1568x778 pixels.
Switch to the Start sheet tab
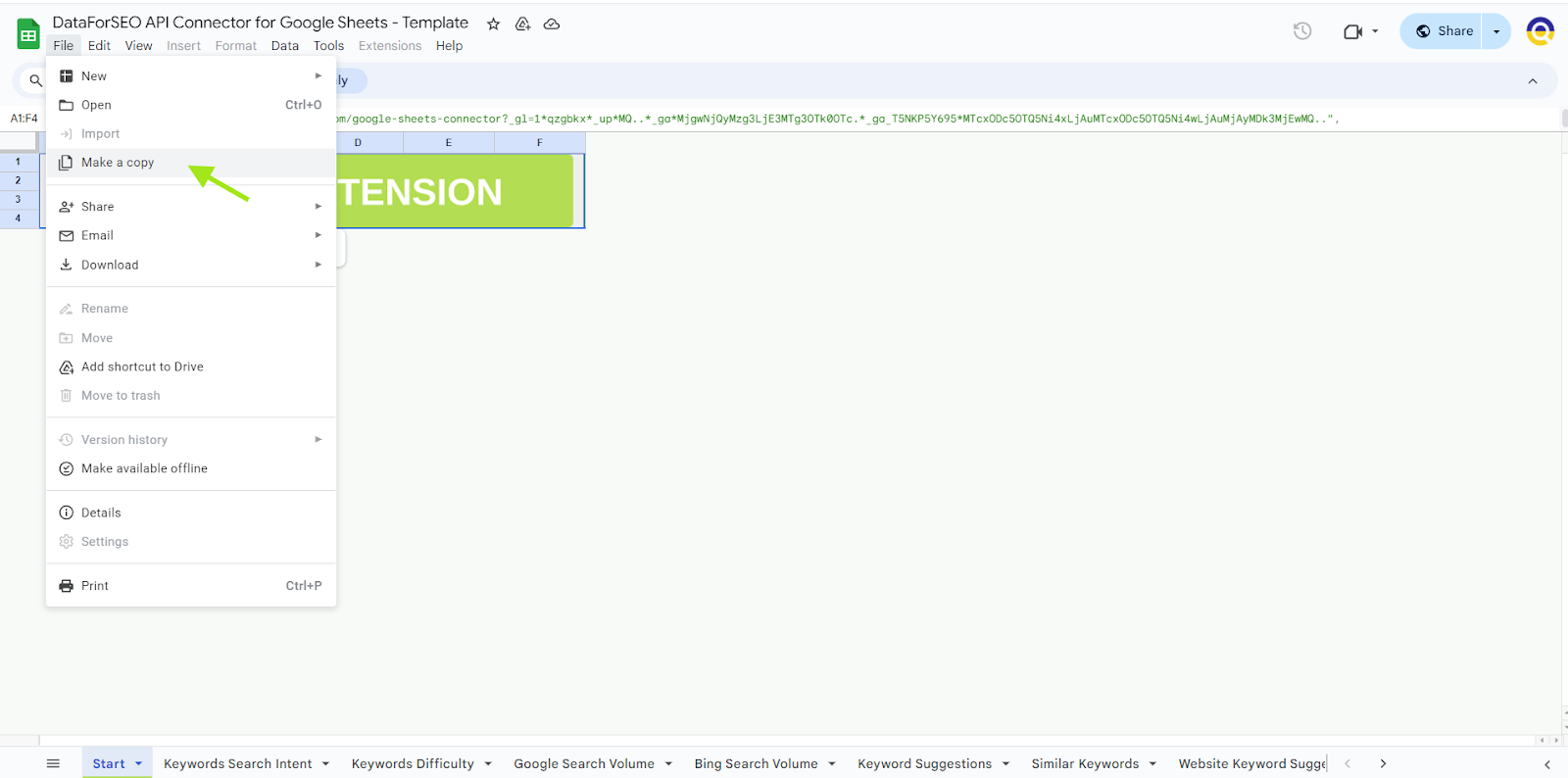tap(109, 764)
